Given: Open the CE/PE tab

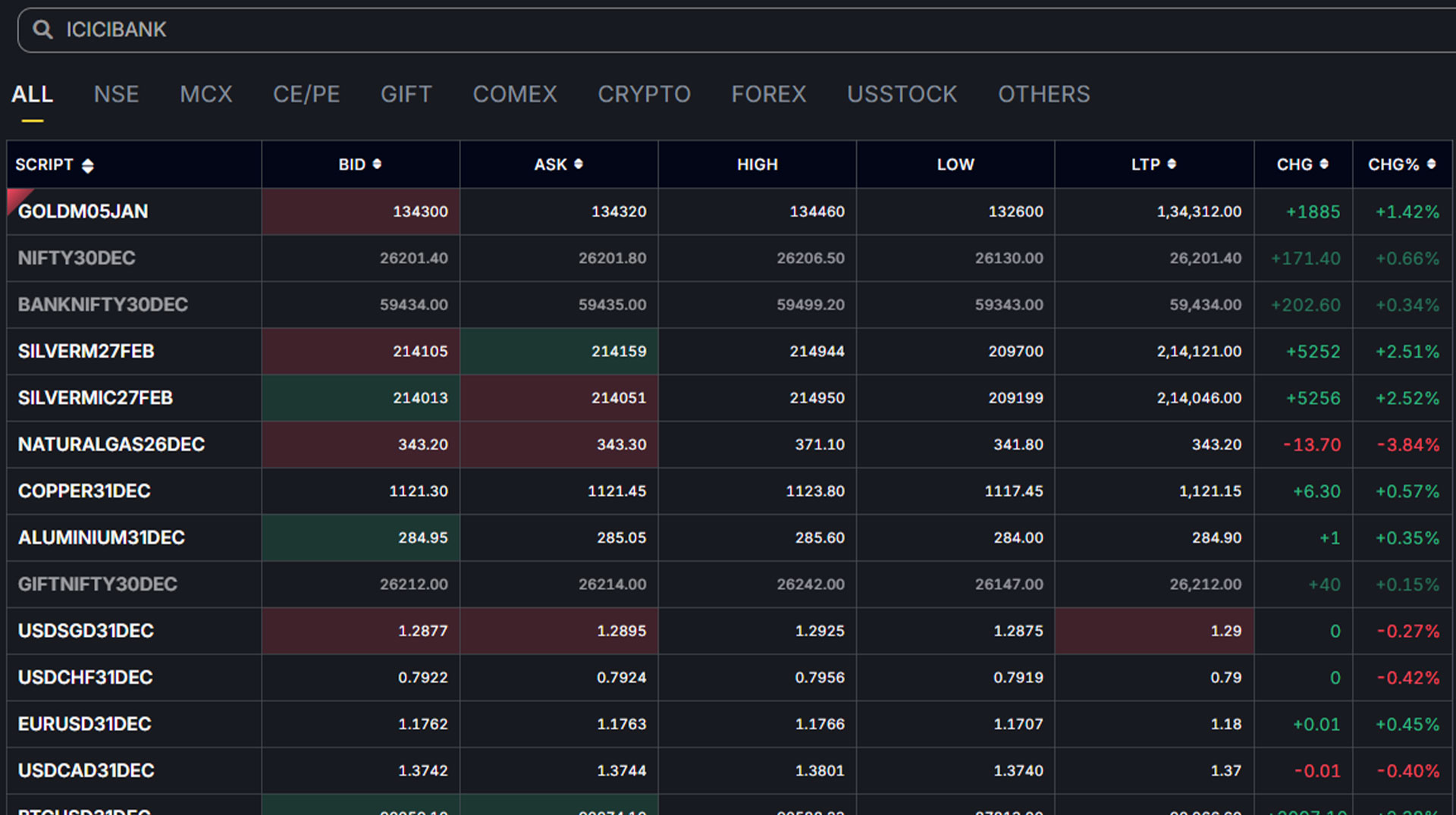Looking at the screenshot, I should coord(306,94).
